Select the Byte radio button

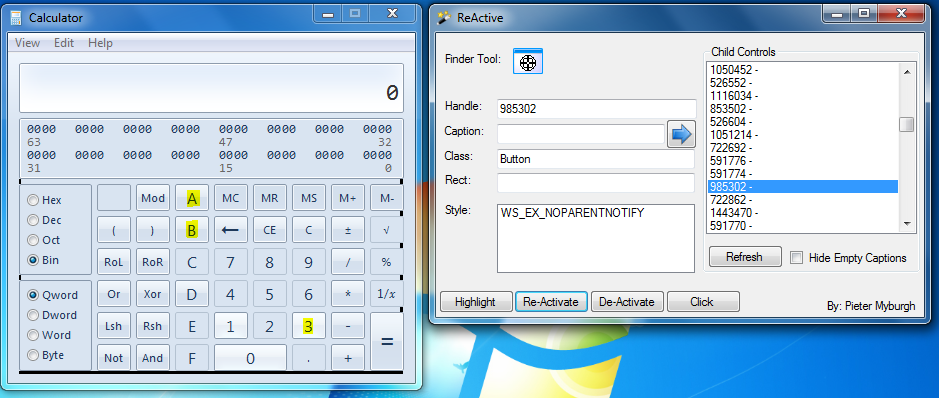[x=33, y=355]
